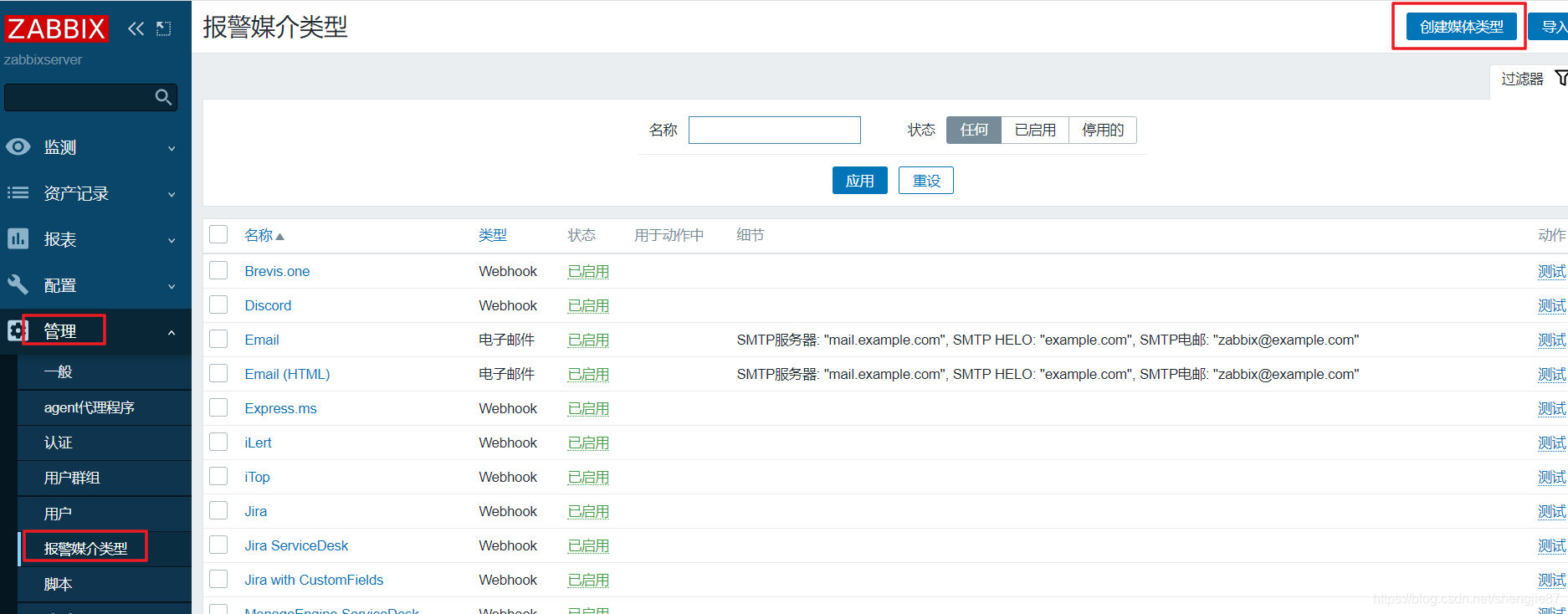The height and width of the screenshot is (614, 1568).
Task: Open the 用户 submenu item
Action: click(105, 514)
